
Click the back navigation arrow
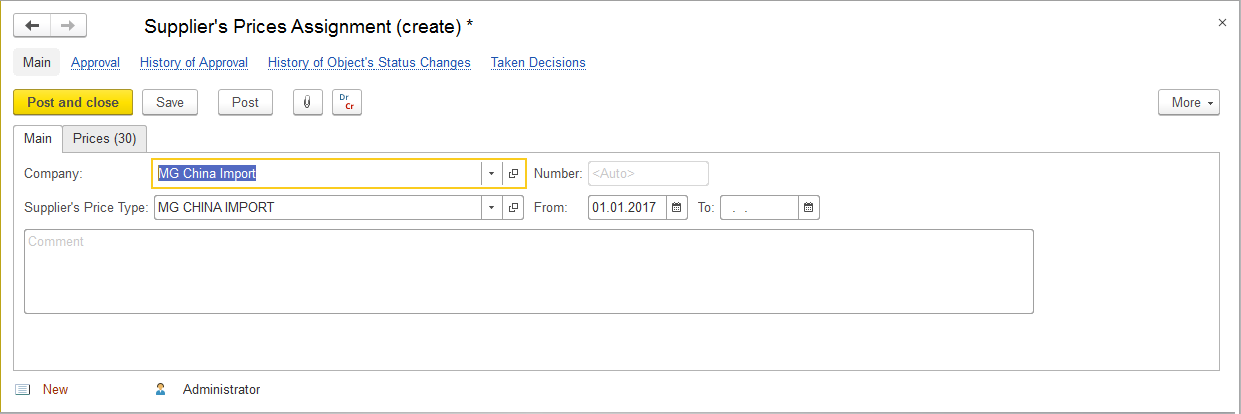(x=32, y=26)
